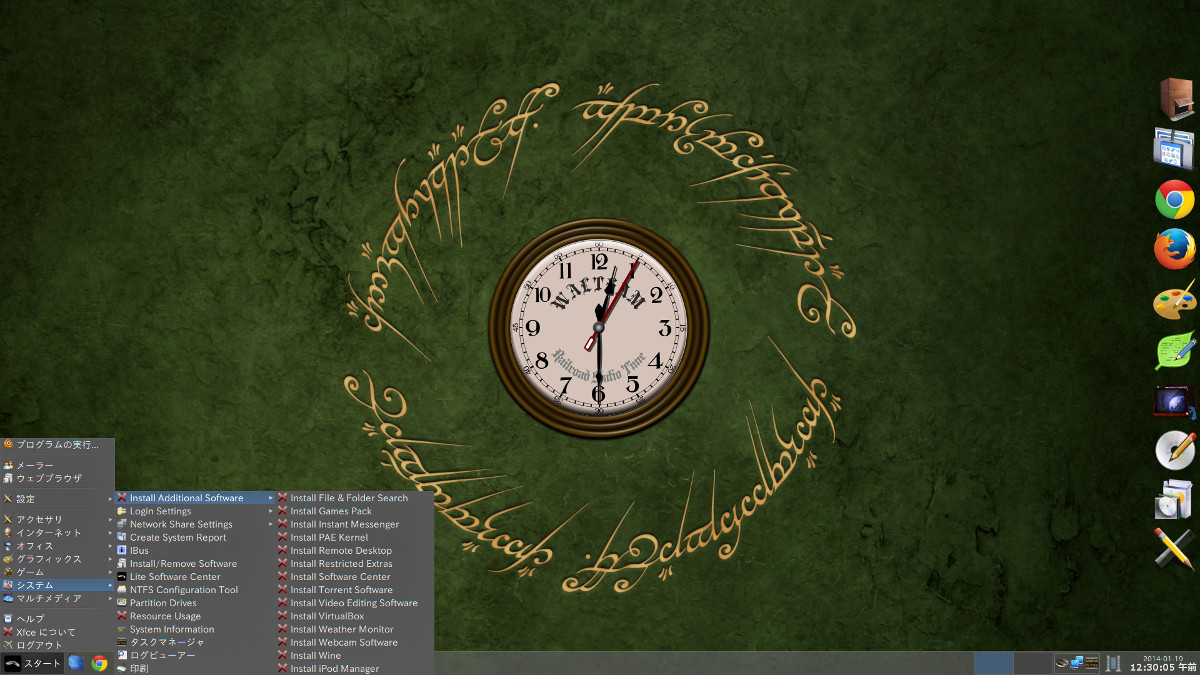Choose Install Games Pack
1200x675 pixels.
coord(355,511)
